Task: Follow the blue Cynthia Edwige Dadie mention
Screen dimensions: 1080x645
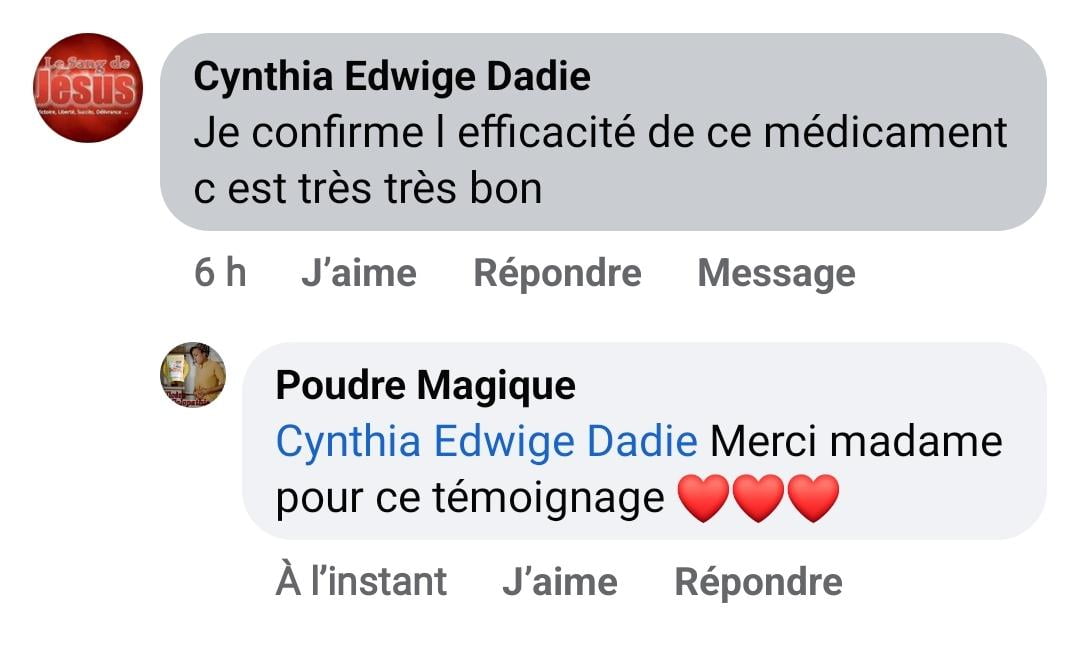Action: tap(486, 441)
